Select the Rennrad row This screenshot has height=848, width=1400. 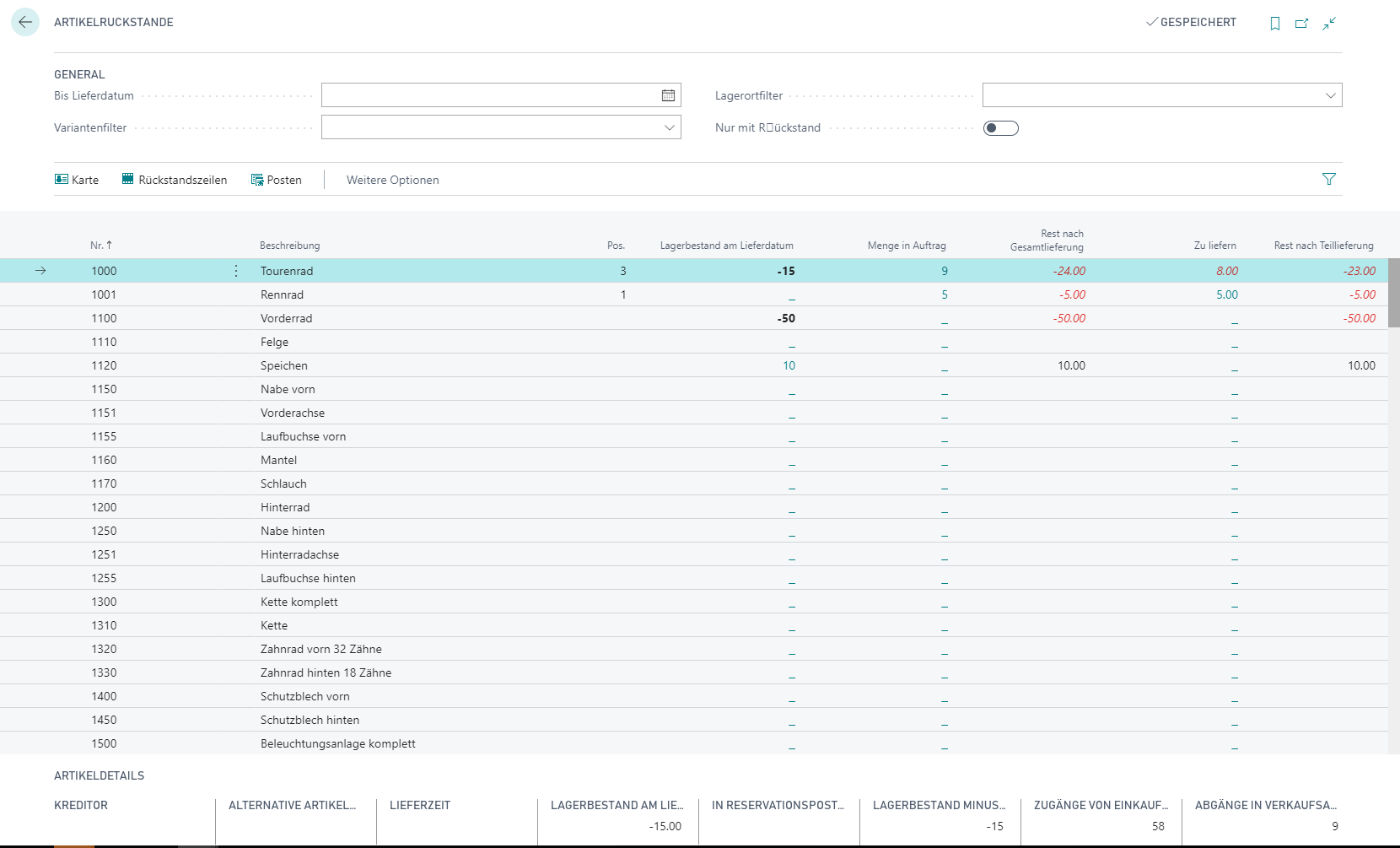(x=694, y=294)
